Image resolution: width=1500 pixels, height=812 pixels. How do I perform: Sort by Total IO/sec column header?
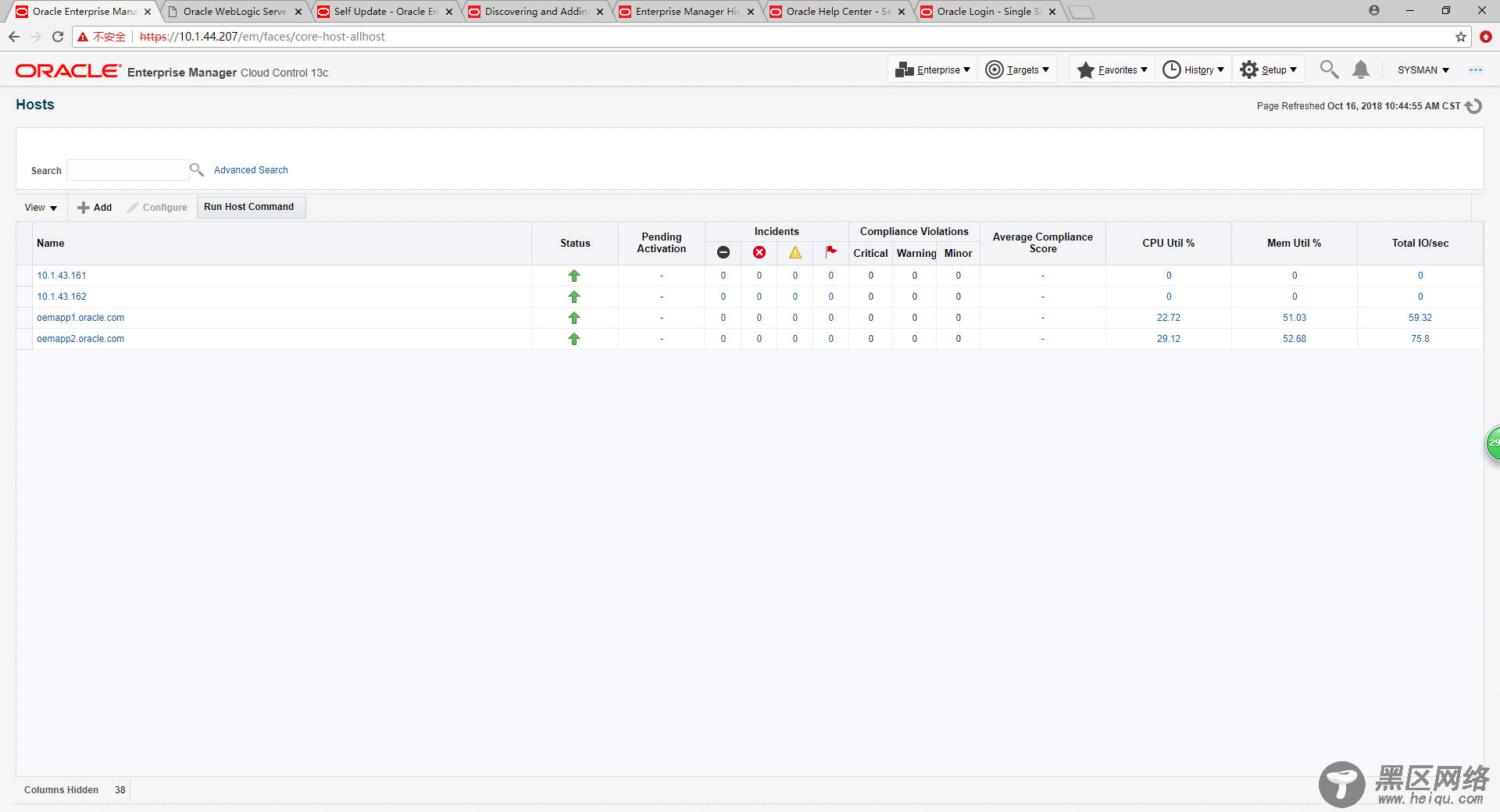pyautogui.click(x=1420, y=244)
